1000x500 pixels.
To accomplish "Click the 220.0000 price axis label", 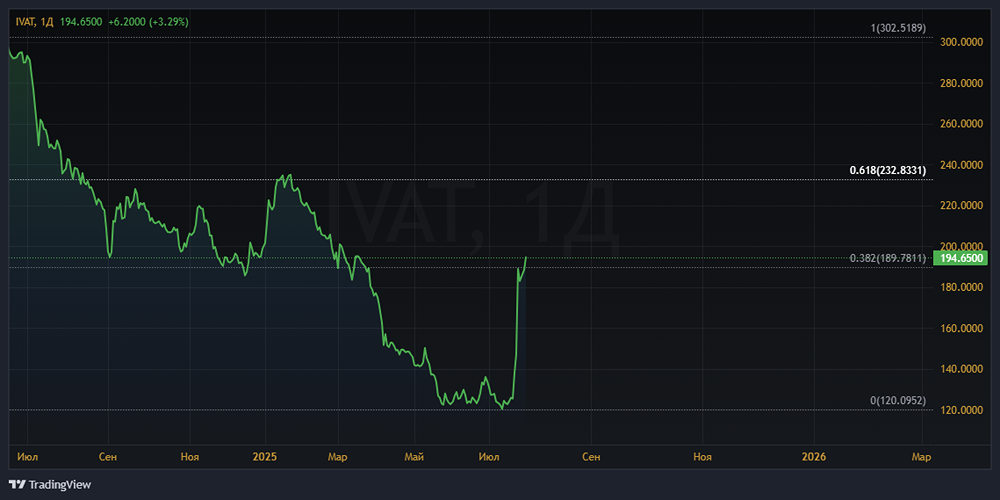I will 960,205.
